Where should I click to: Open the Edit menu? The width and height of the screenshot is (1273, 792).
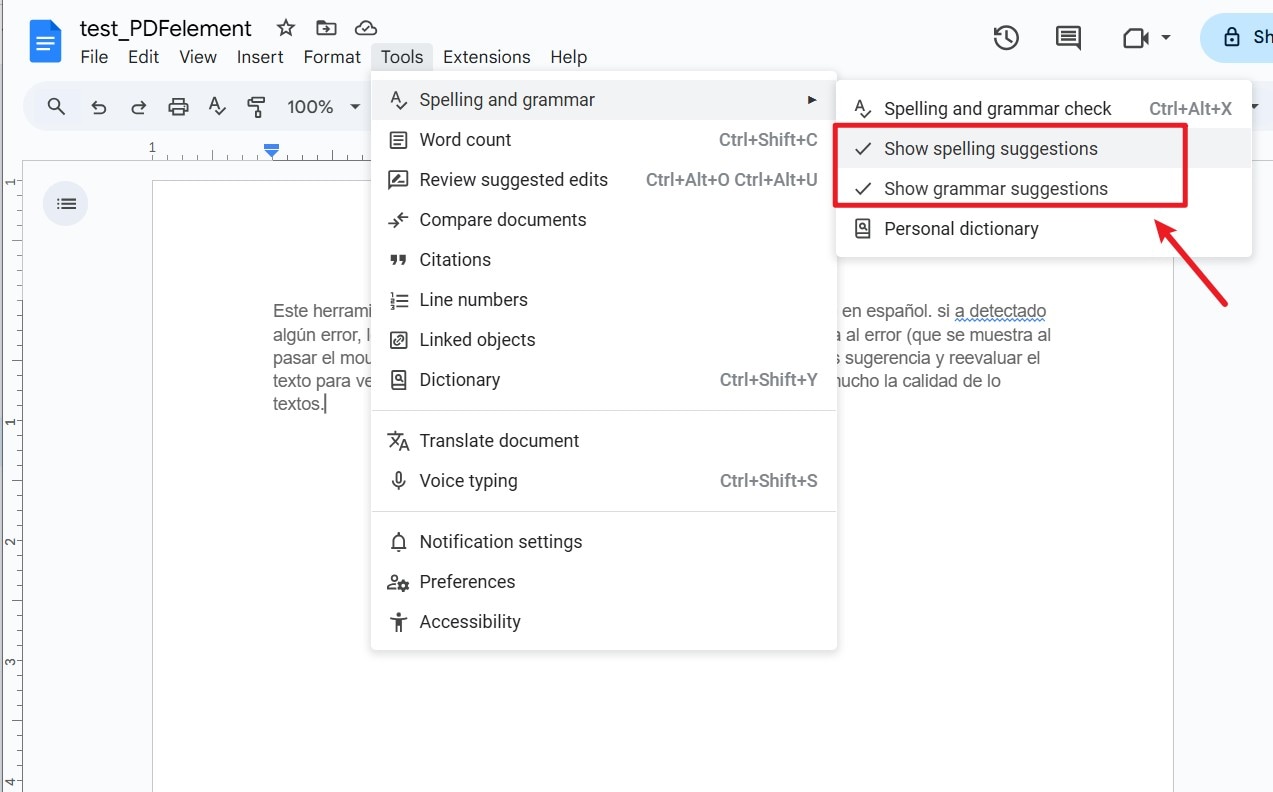click(143, 57)
